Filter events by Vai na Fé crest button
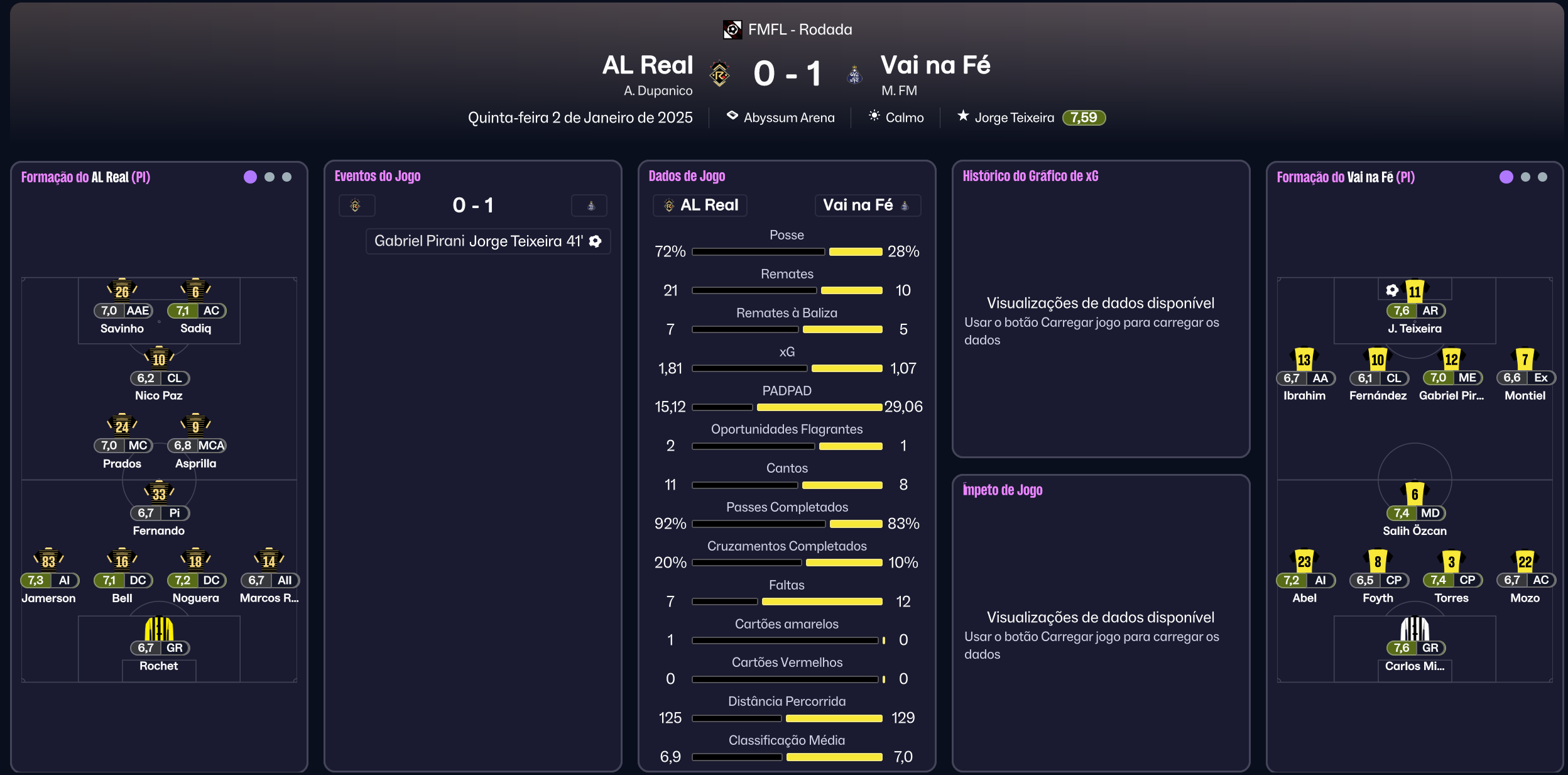 [589, 206]
